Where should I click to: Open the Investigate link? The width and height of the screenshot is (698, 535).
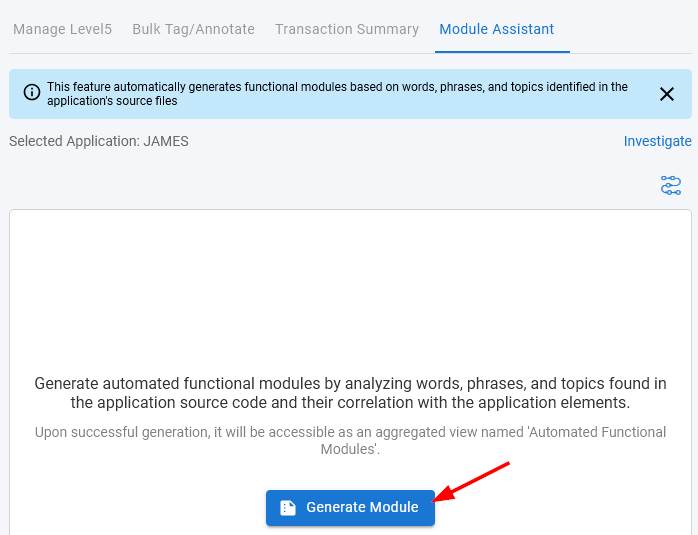coord(657,141)
